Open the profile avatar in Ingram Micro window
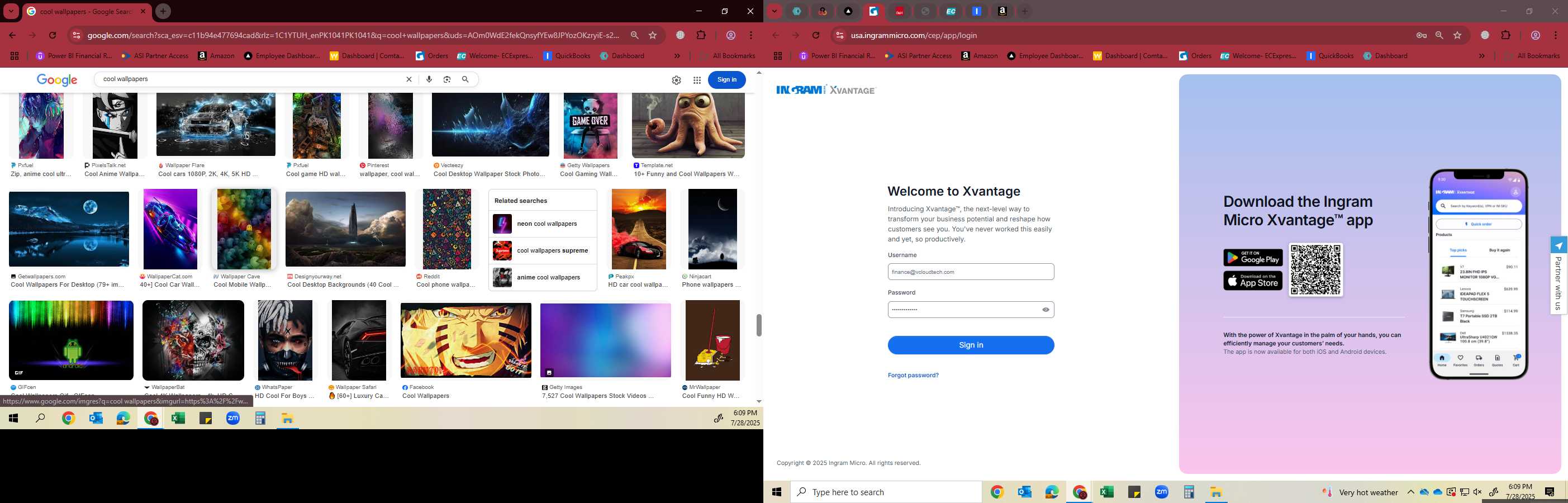The height and width of the screenshot is (503, 1568). click(1535, 35)
